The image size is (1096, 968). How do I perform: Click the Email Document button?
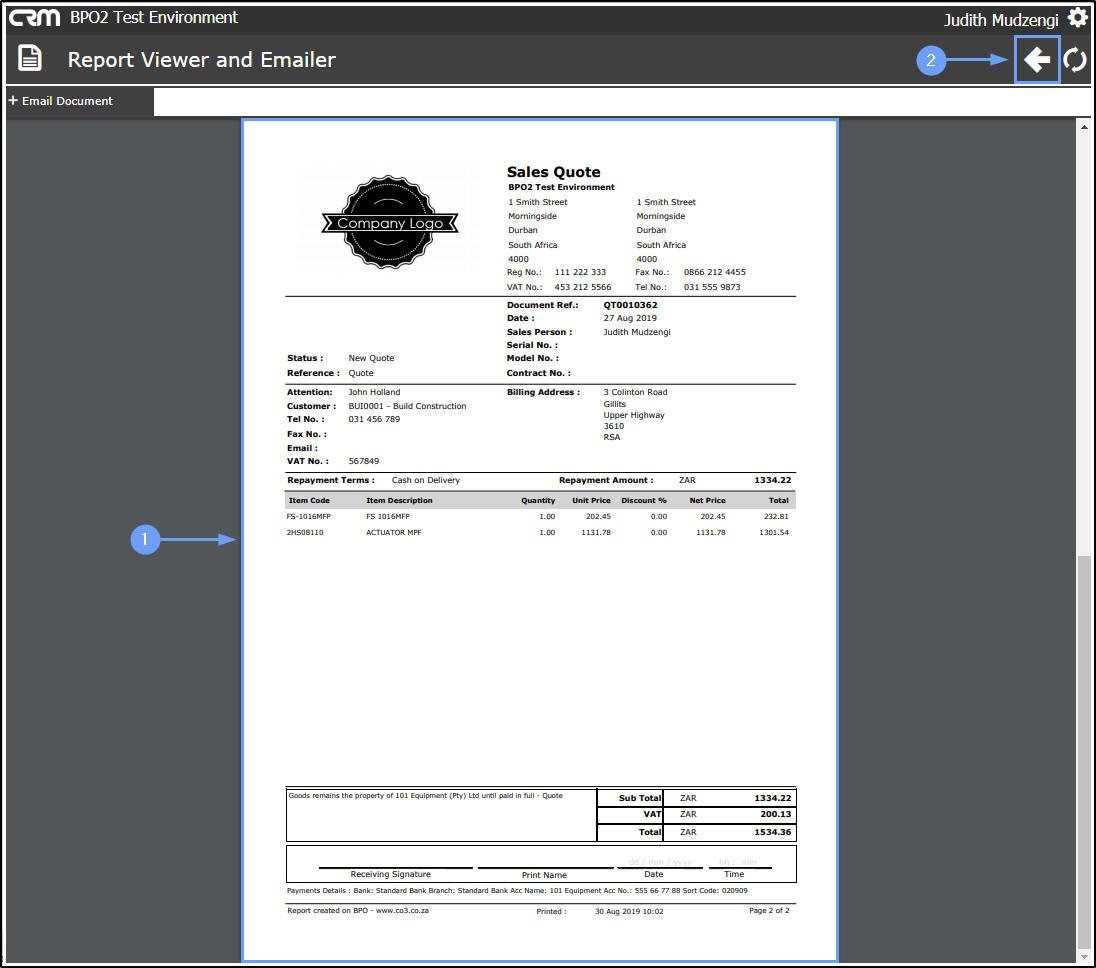pyautogui.click(x=61, y=101)
